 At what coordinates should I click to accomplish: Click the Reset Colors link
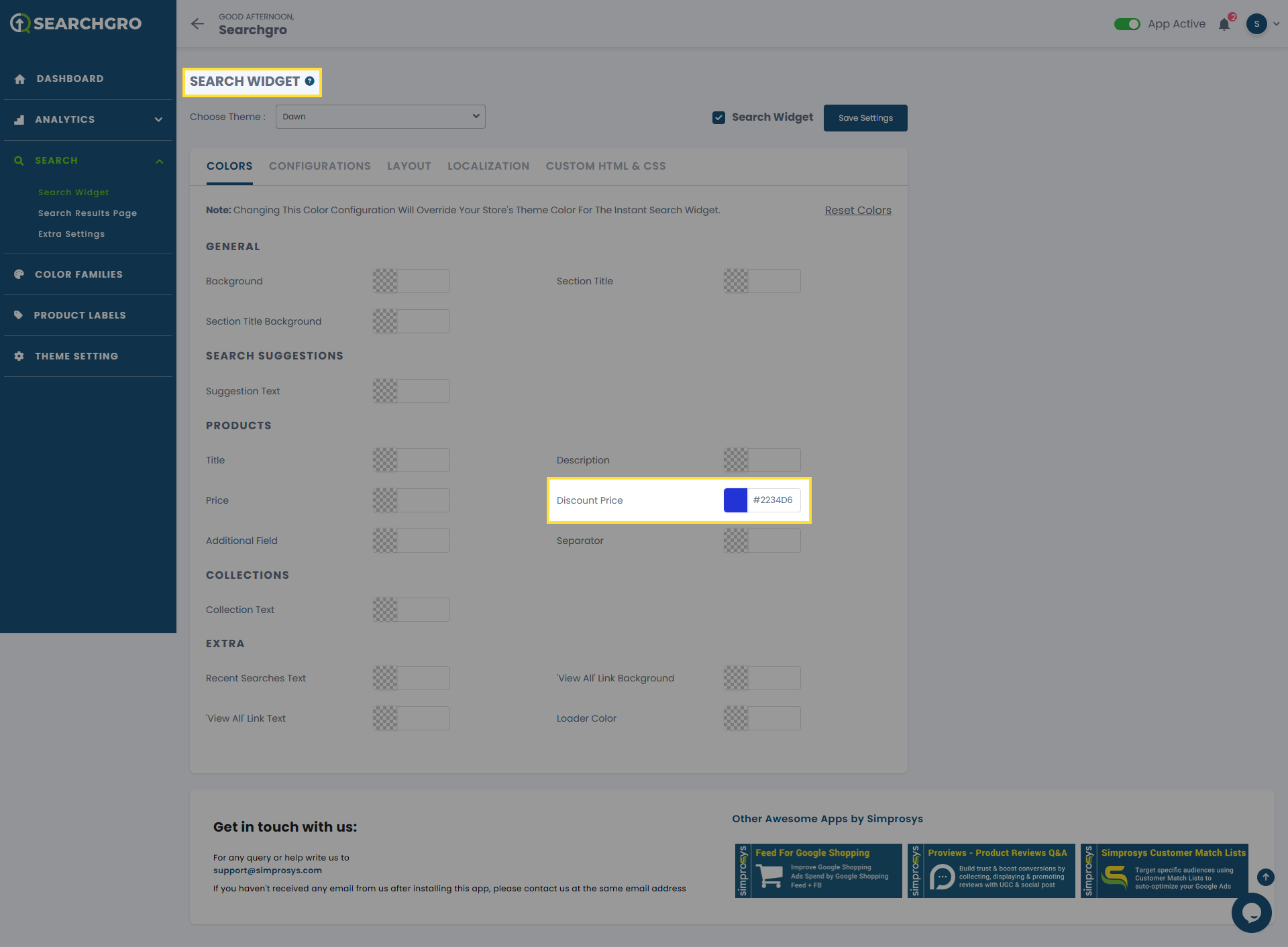click(857, 211)
